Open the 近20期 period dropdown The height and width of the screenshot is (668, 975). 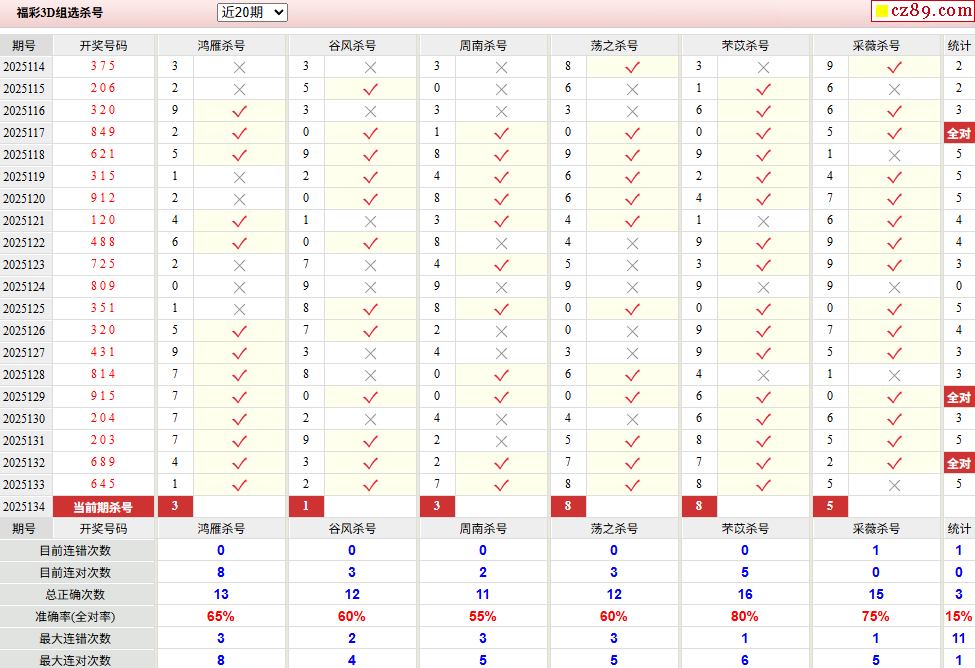pyautogui.click(x=252, y=12)
